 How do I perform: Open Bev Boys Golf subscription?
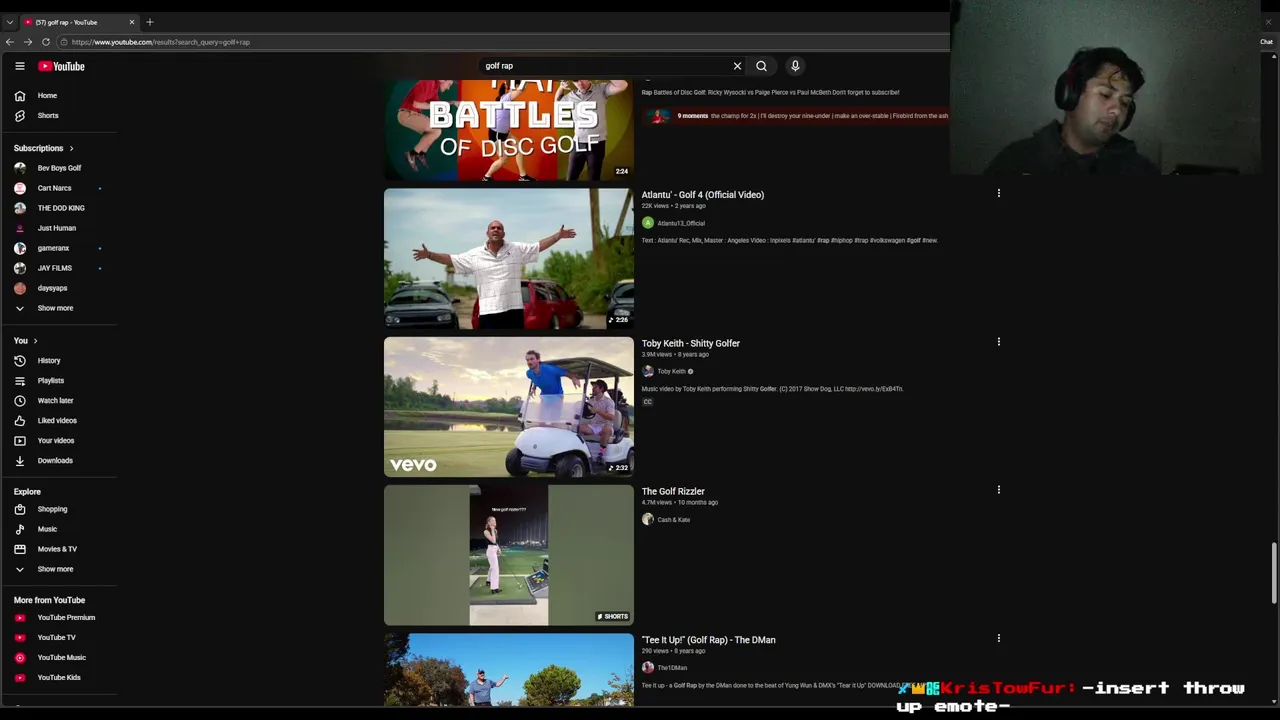point(58,168)
